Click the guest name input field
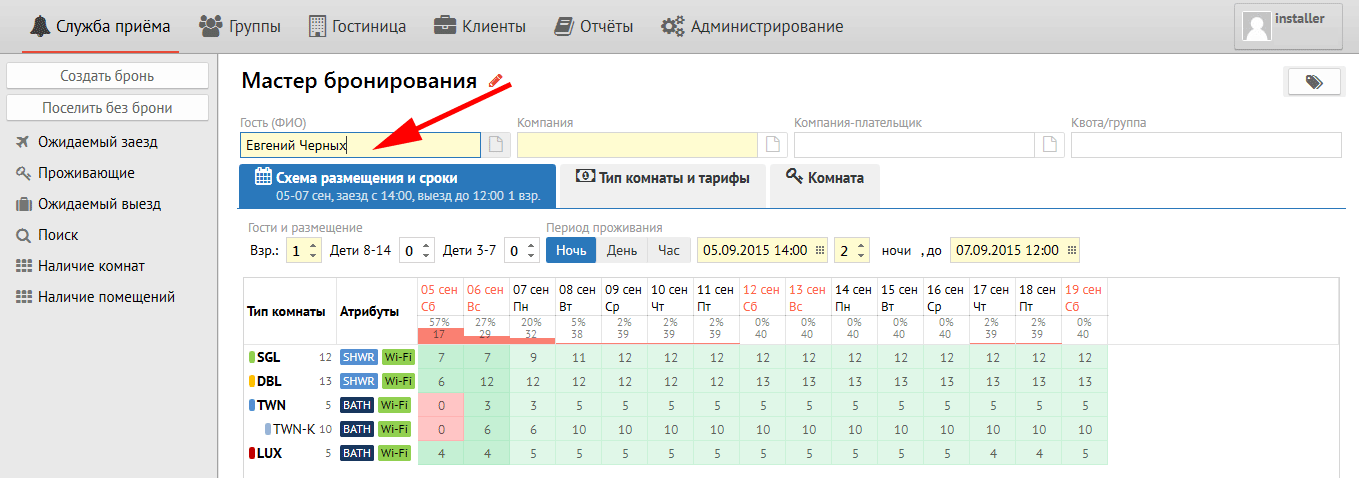1359x478 pixels. (x=361, y=145)
